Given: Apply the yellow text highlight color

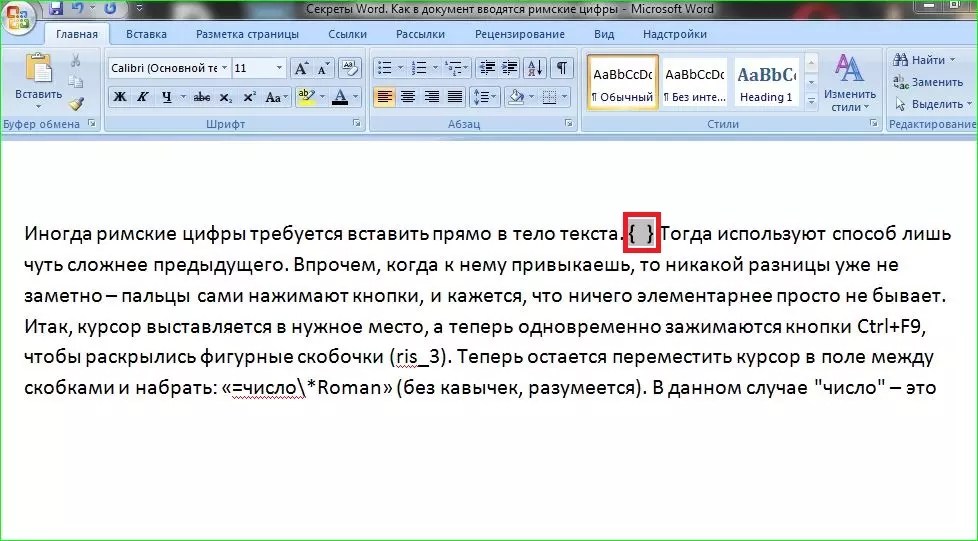Looking at the screenshot, I should [x=306, y=97].
